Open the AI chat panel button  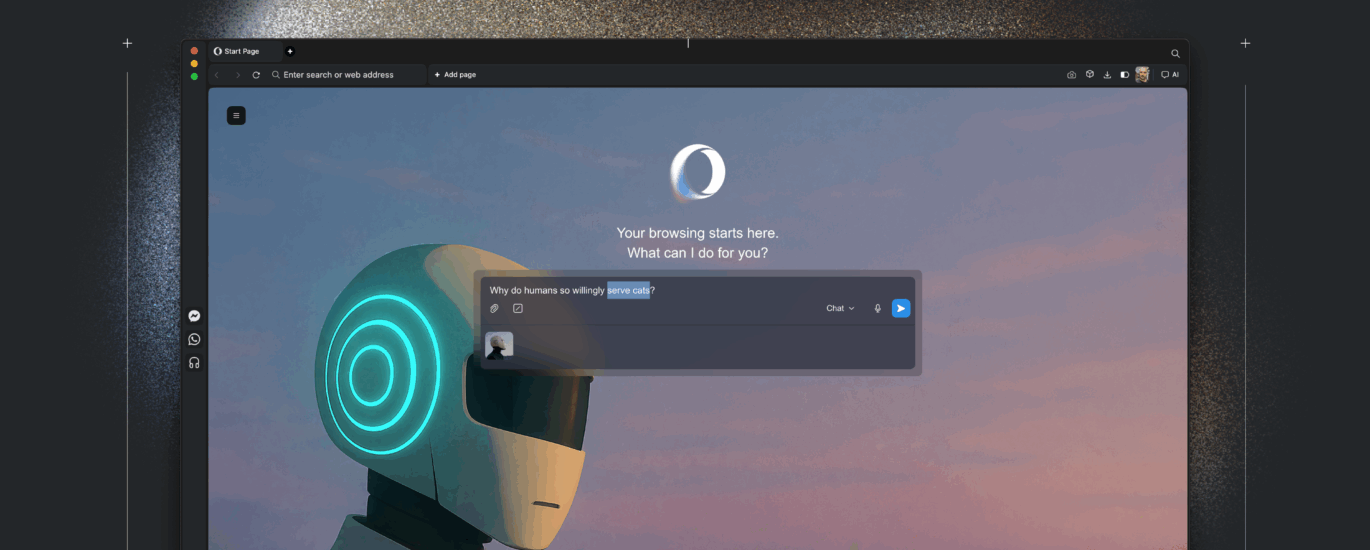pyautogui.click(x=1169, y=75)
